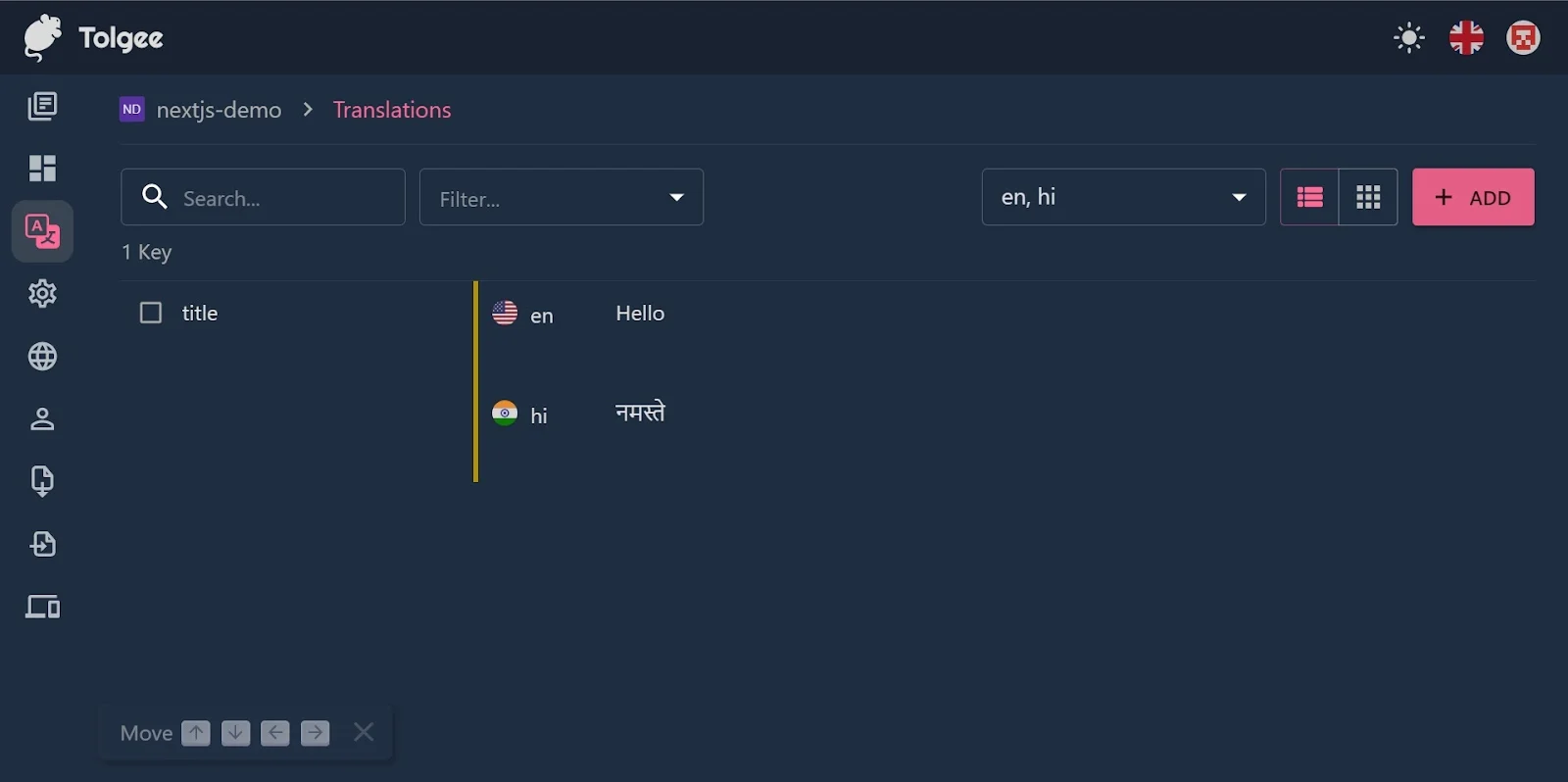Open the Import section in the sidebar
This screenshot has width=1568, height=782.
[x=42, y=544]
